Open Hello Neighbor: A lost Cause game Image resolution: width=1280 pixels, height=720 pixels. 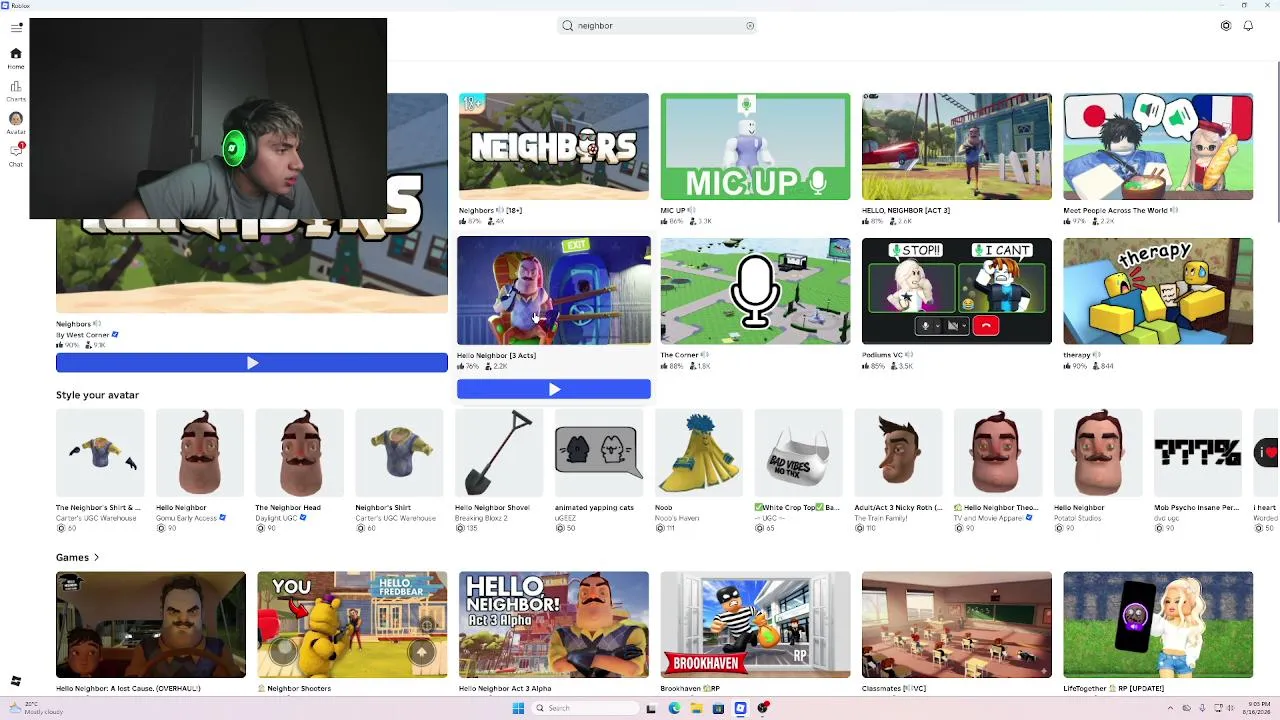pyautogui.click(x=151, y=625)
